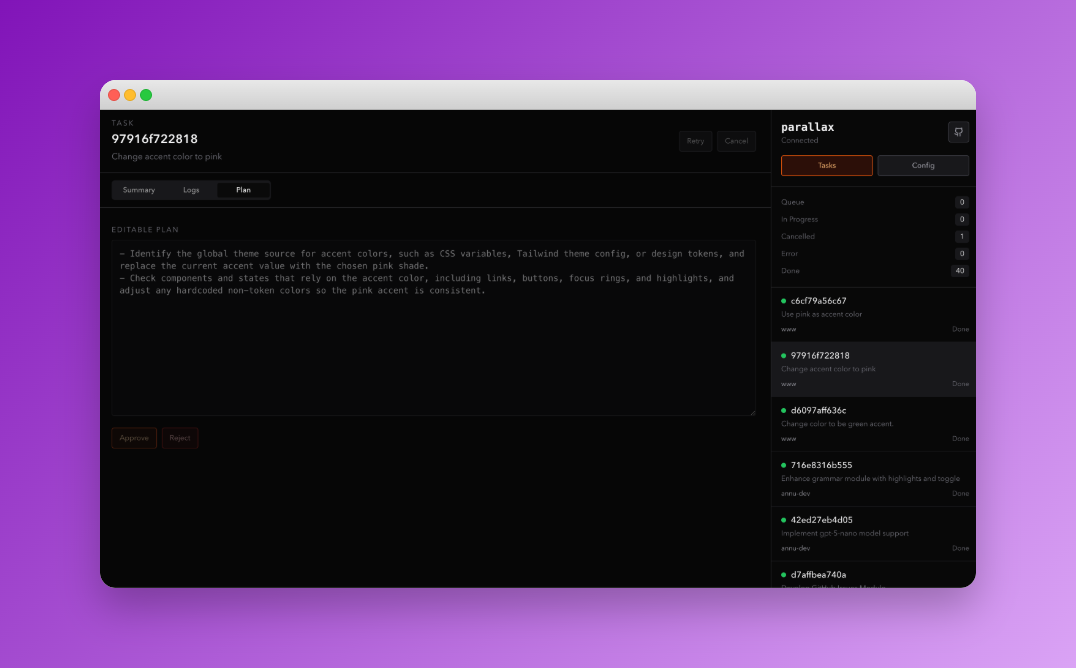Click the Cancel button
This screenshot has height=668, width=1076.
[736, 141]
